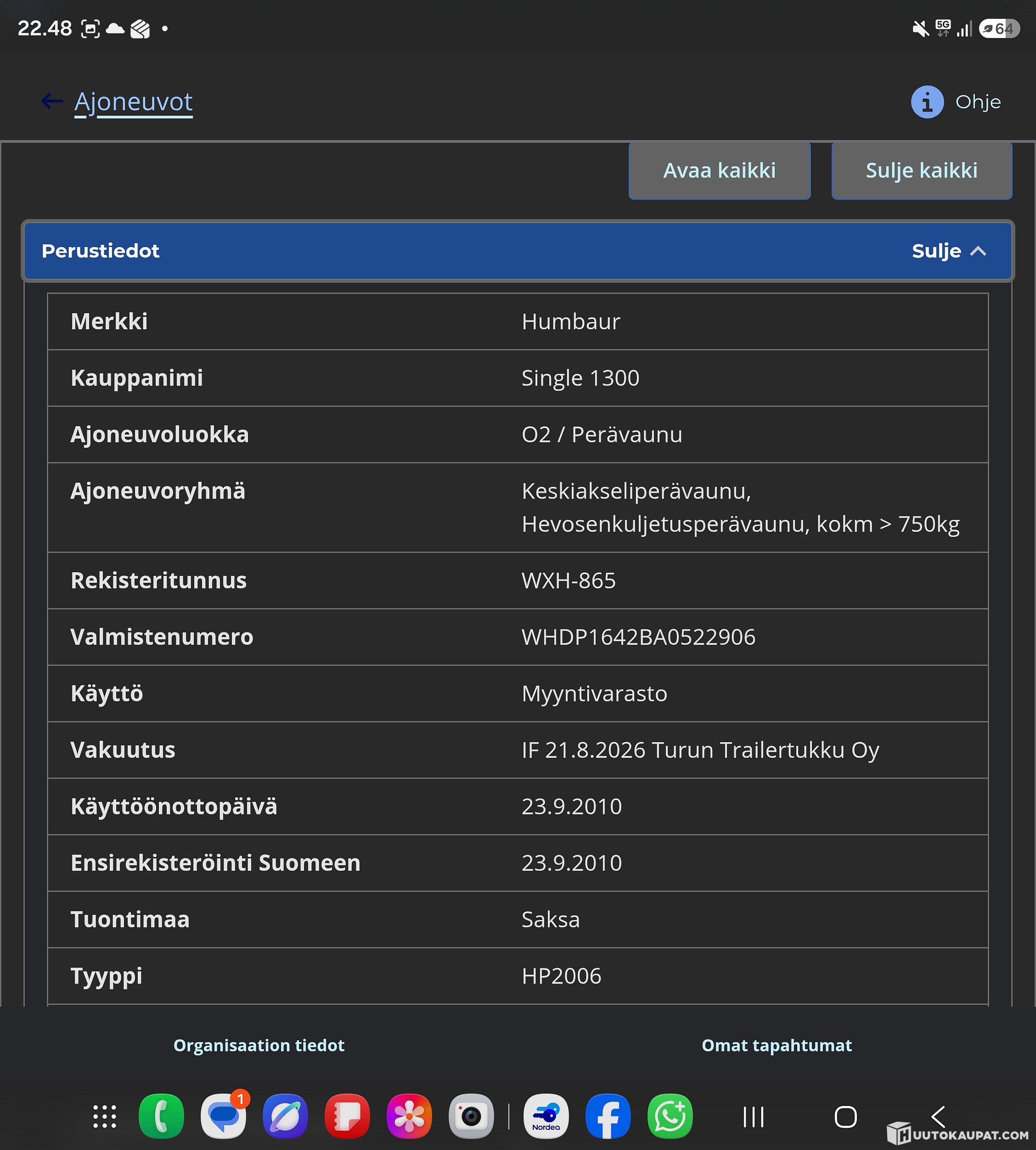Tap the muted sound status icon

click(921, 28)
